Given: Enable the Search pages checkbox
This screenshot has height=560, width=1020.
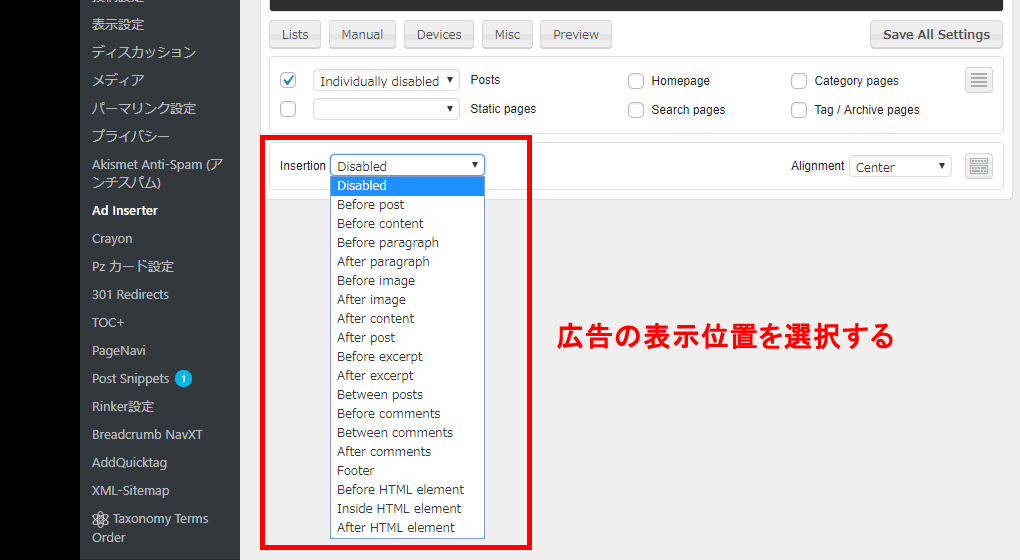Looking at the screenshot, I should pyautogui.click(x=636, y=110).
